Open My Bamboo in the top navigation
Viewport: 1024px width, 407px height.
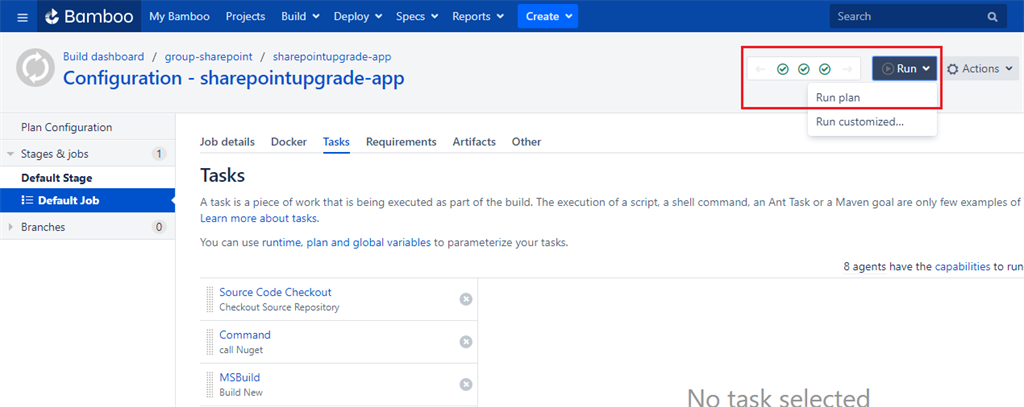[x=180, y=16]
